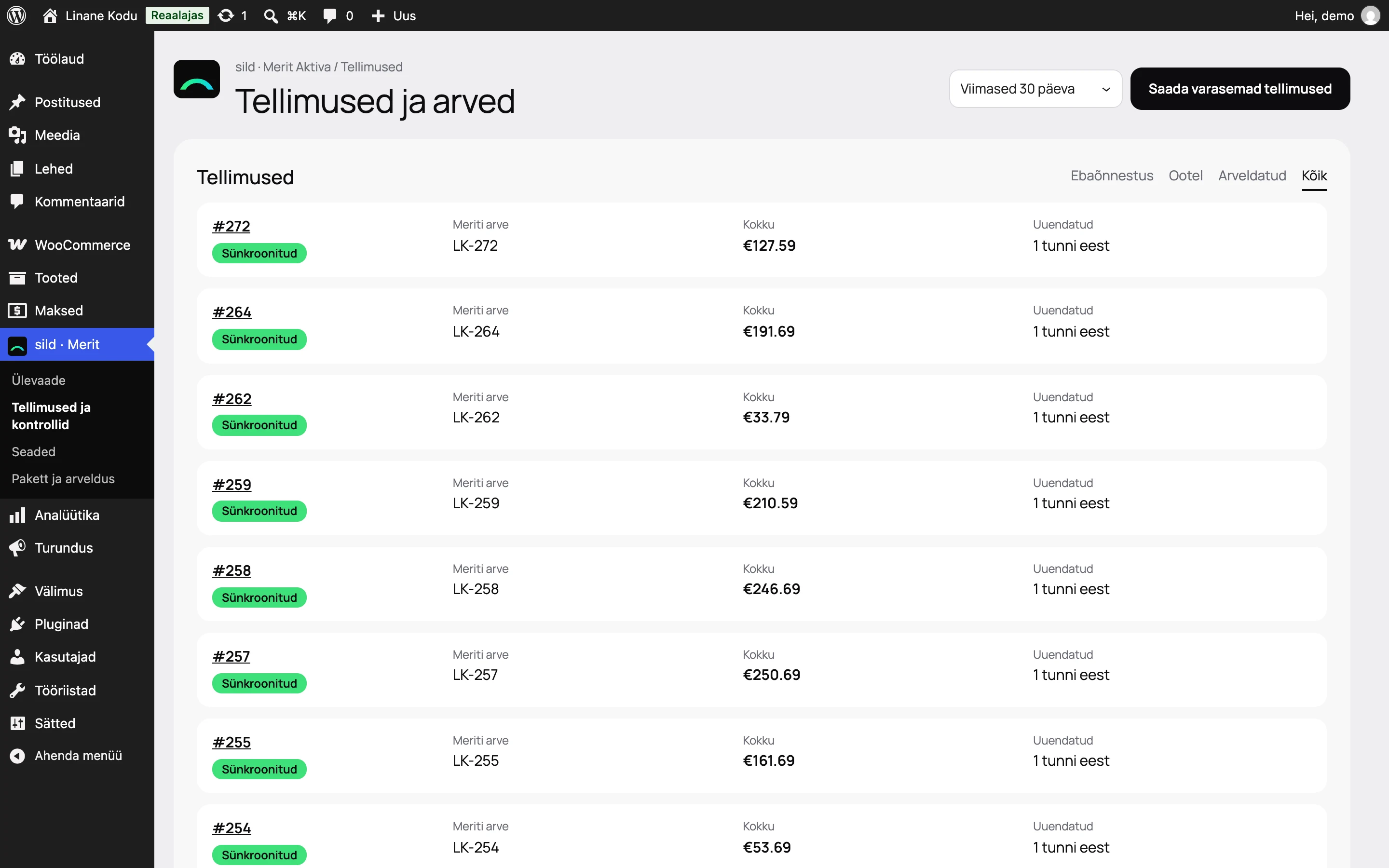Open the comments bubble in admin bar
This screenshot has width=1389, height=868.
[x=329, y=15]
